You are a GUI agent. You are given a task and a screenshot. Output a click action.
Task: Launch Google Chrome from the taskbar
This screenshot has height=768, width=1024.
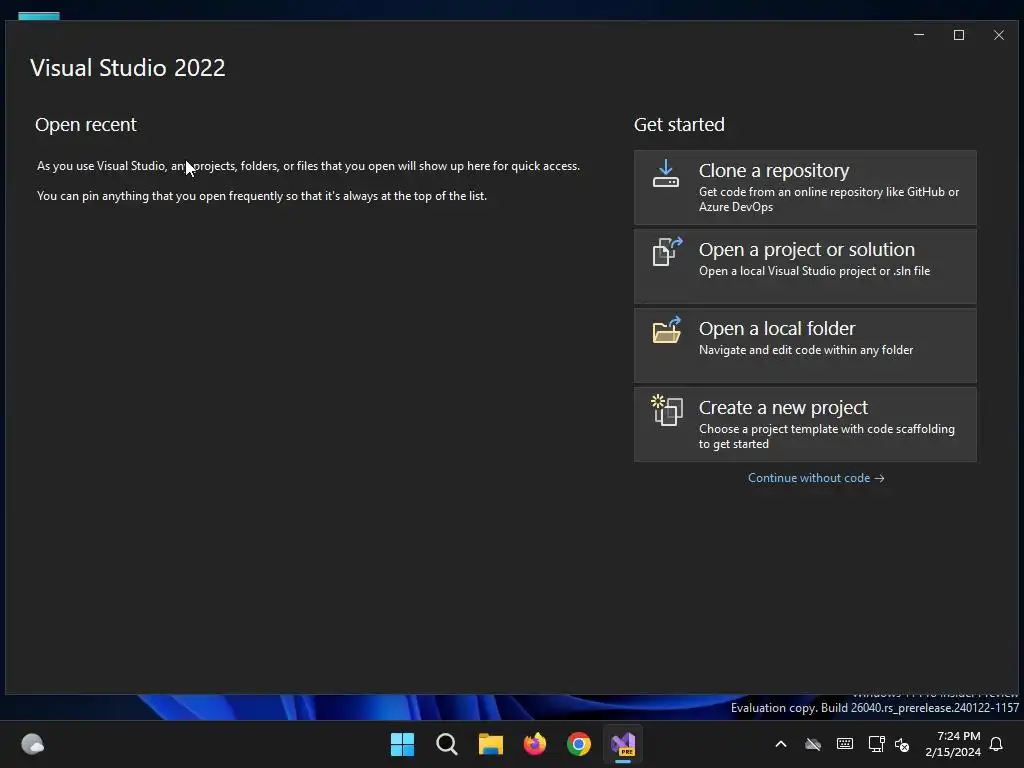click(579, 744)
